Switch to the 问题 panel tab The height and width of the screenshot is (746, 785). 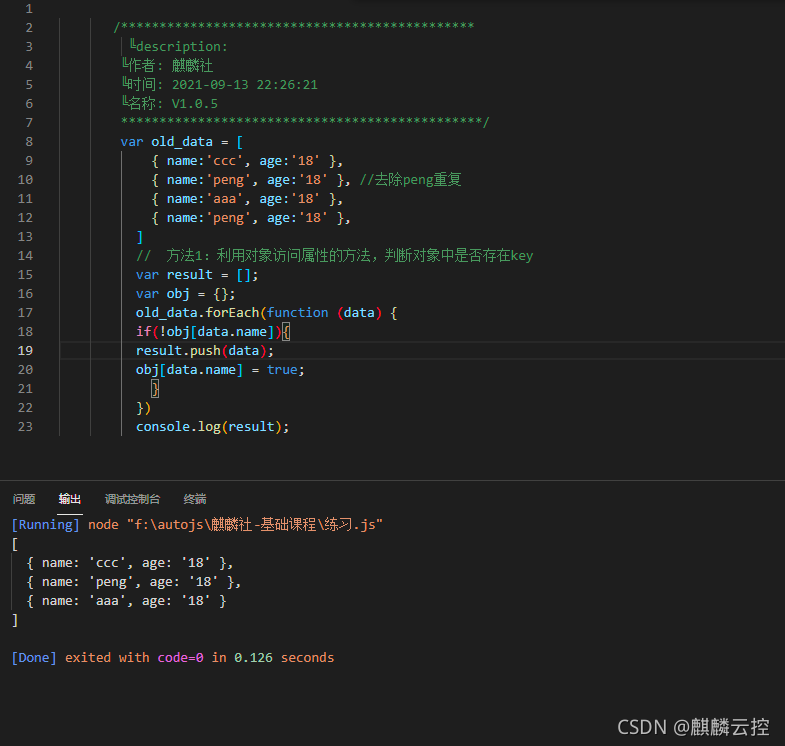pyautogui.click(x=24, y=499)
